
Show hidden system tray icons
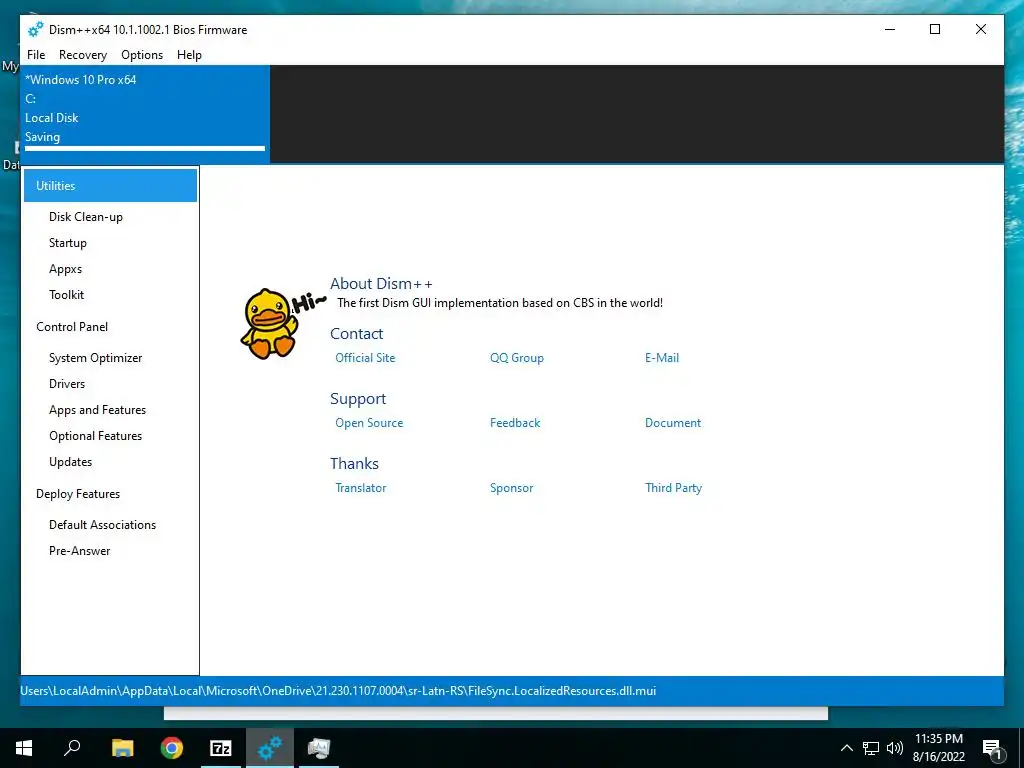pyautogui.click(x=846, y=748)
